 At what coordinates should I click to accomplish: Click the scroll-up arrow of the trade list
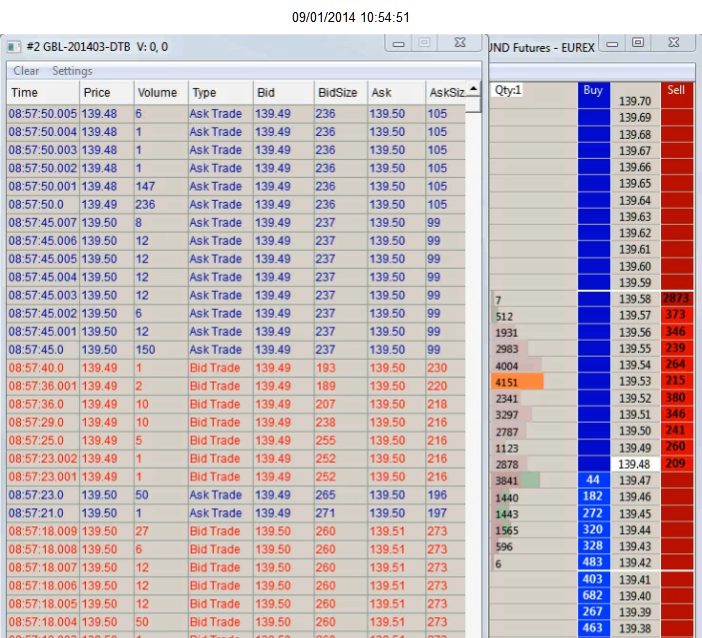(473, 88)
